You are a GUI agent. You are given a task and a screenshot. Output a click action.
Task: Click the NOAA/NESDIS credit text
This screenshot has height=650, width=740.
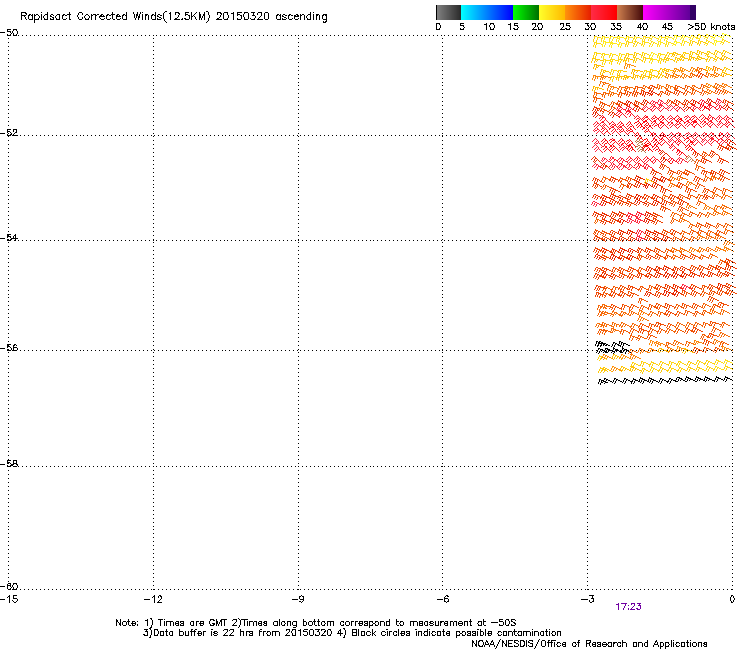[x=589, y=644]
